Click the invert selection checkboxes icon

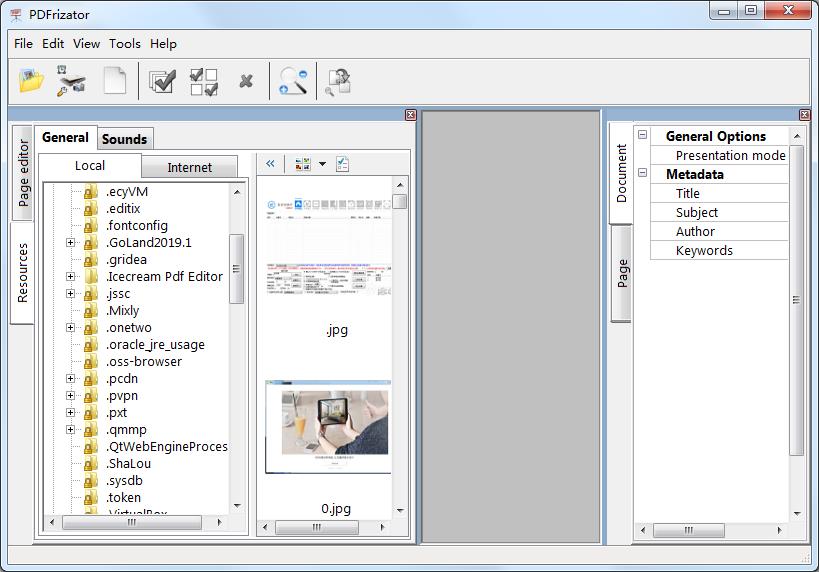coord(204,82)
